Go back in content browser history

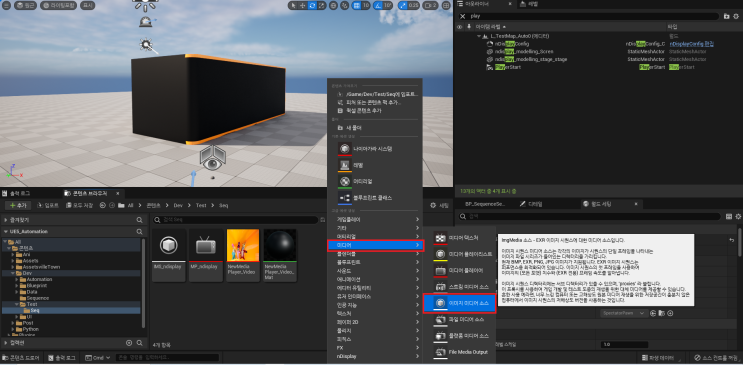pyautogui.click(x=103, y=205)
